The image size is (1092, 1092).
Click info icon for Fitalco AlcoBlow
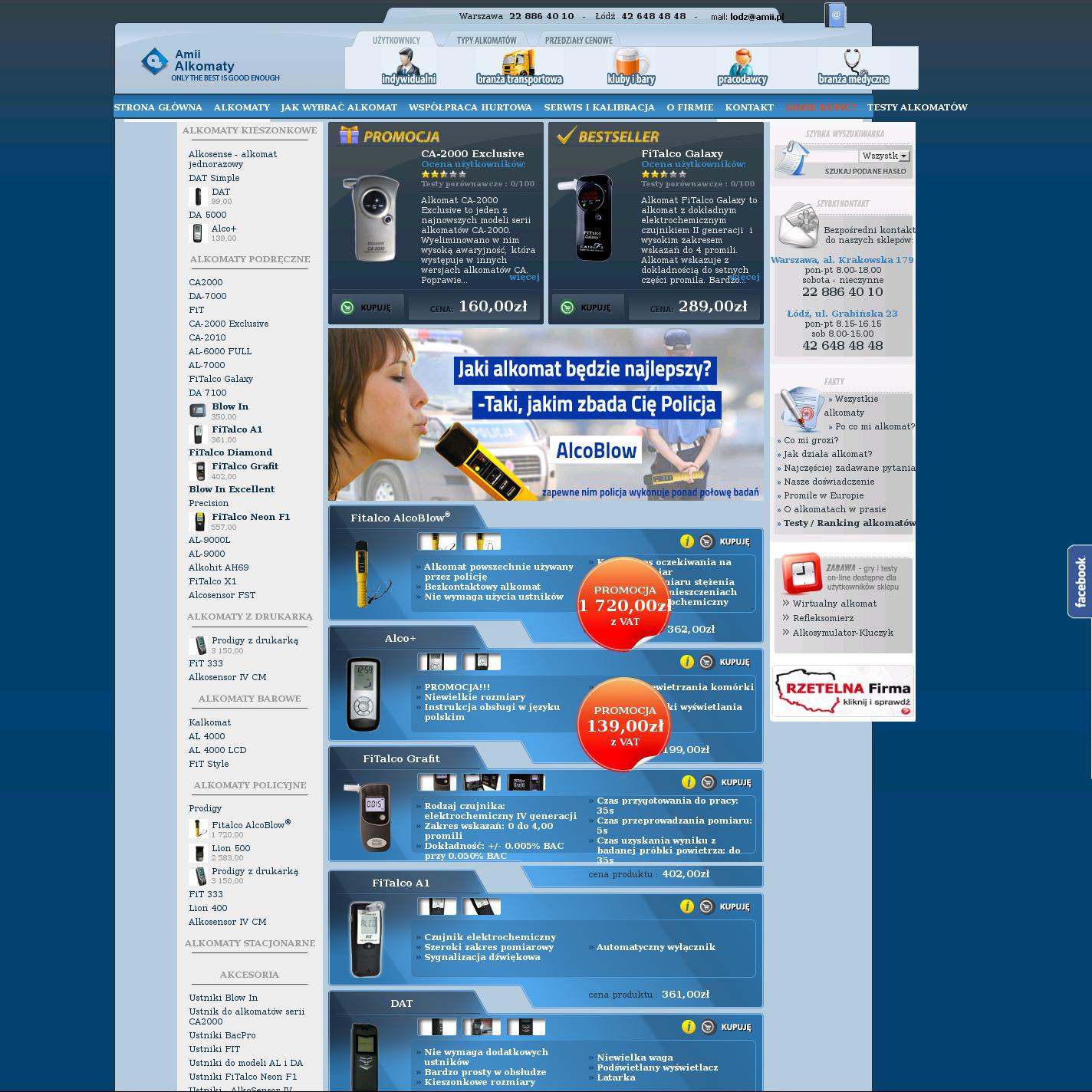[x=686, y=541]
